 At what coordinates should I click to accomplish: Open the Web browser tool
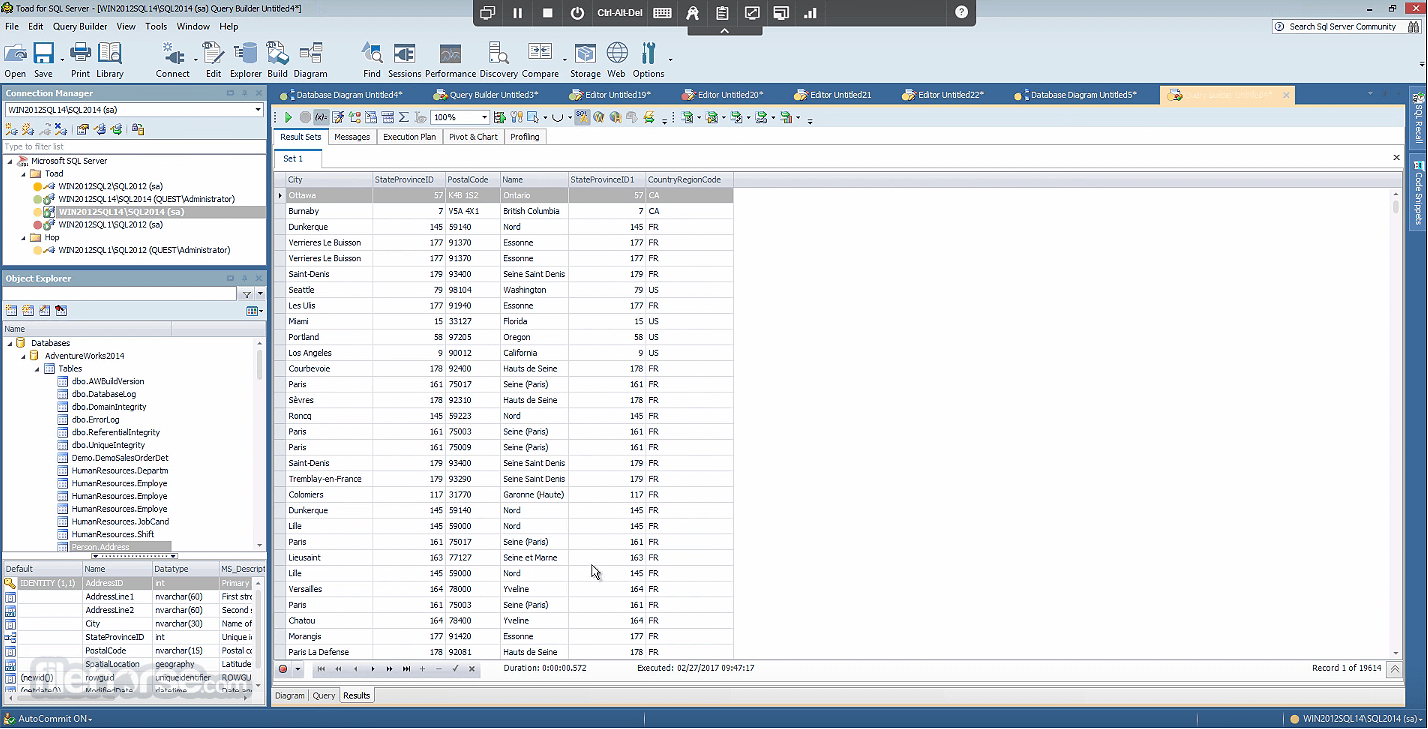click(x=617, y=59)
